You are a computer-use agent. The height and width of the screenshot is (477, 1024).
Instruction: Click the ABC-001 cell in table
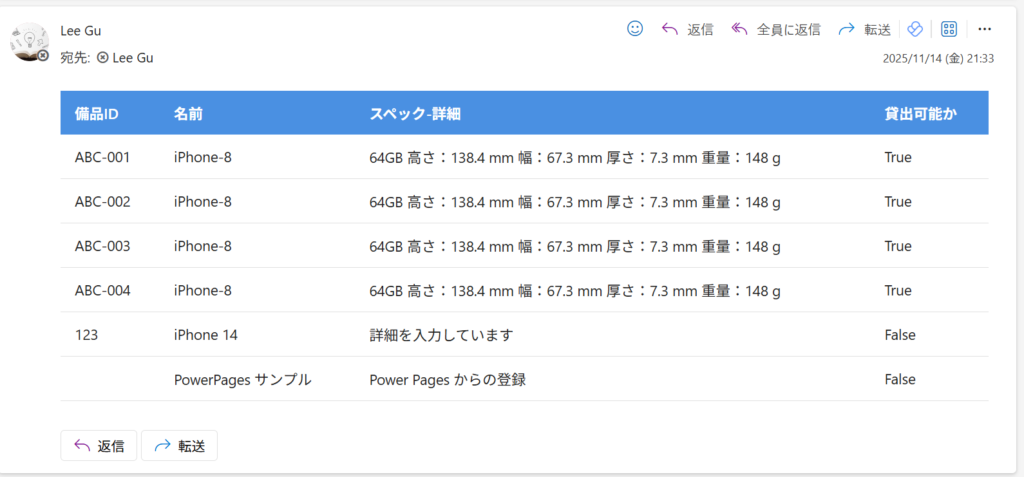(103, 157)
